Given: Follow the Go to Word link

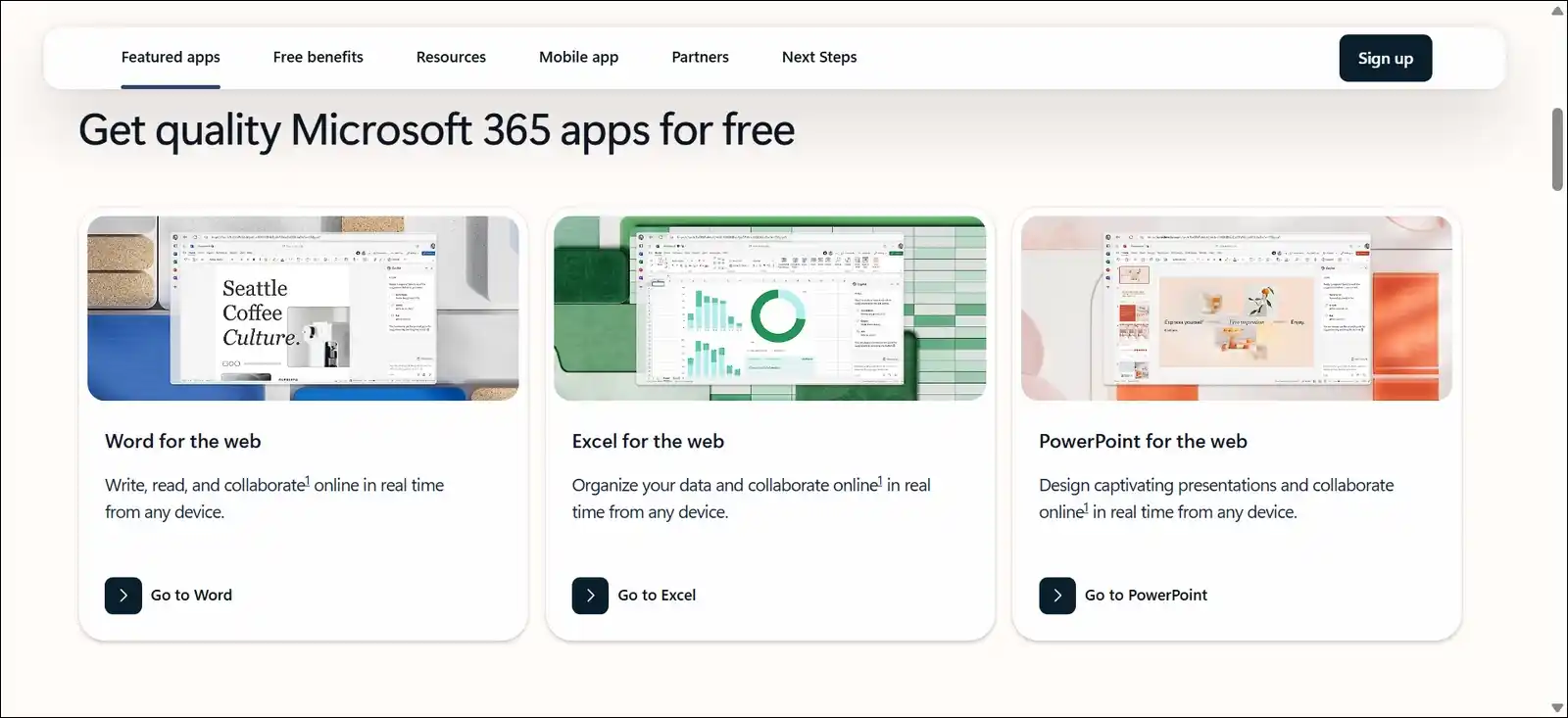Looking at the screenshot, I should click(191, 596).
